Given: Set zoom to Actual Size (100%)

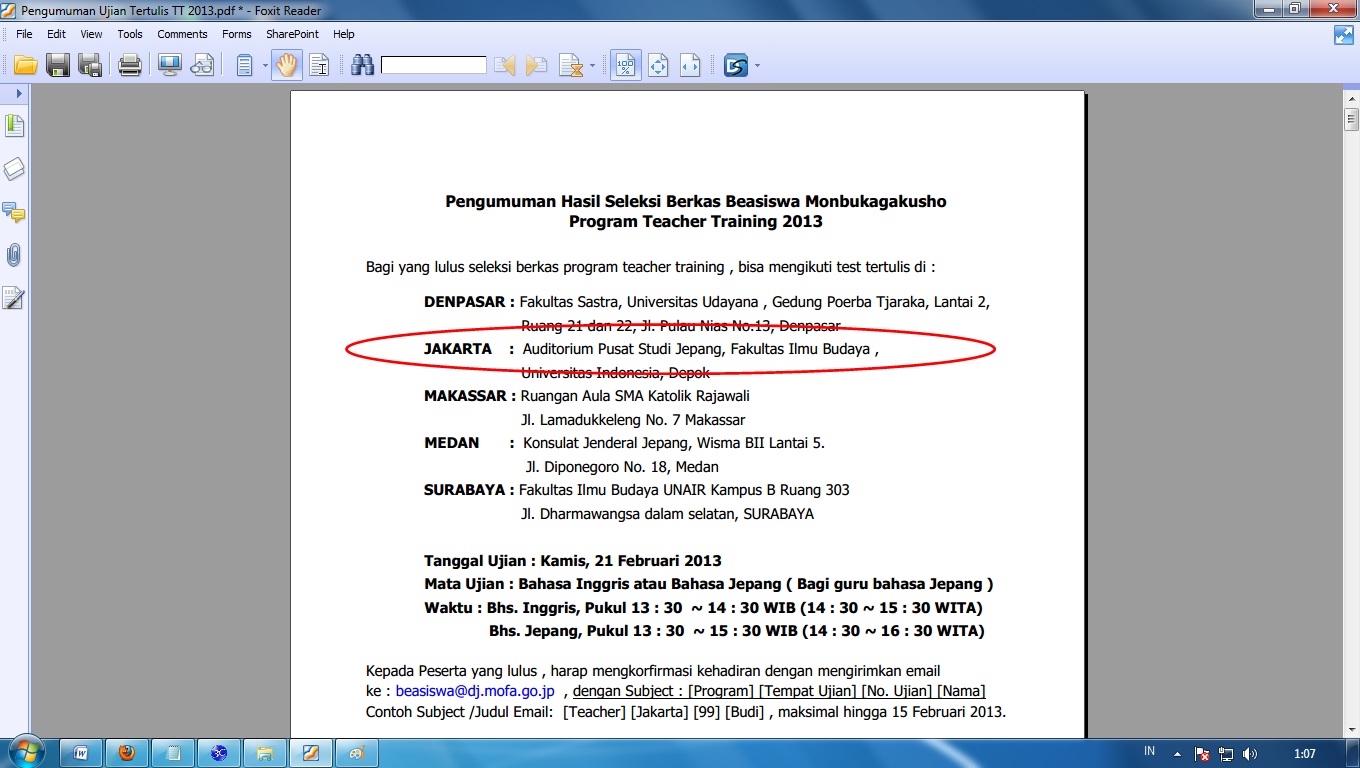Looking at the screenshot, I should [x=626, y=66].
